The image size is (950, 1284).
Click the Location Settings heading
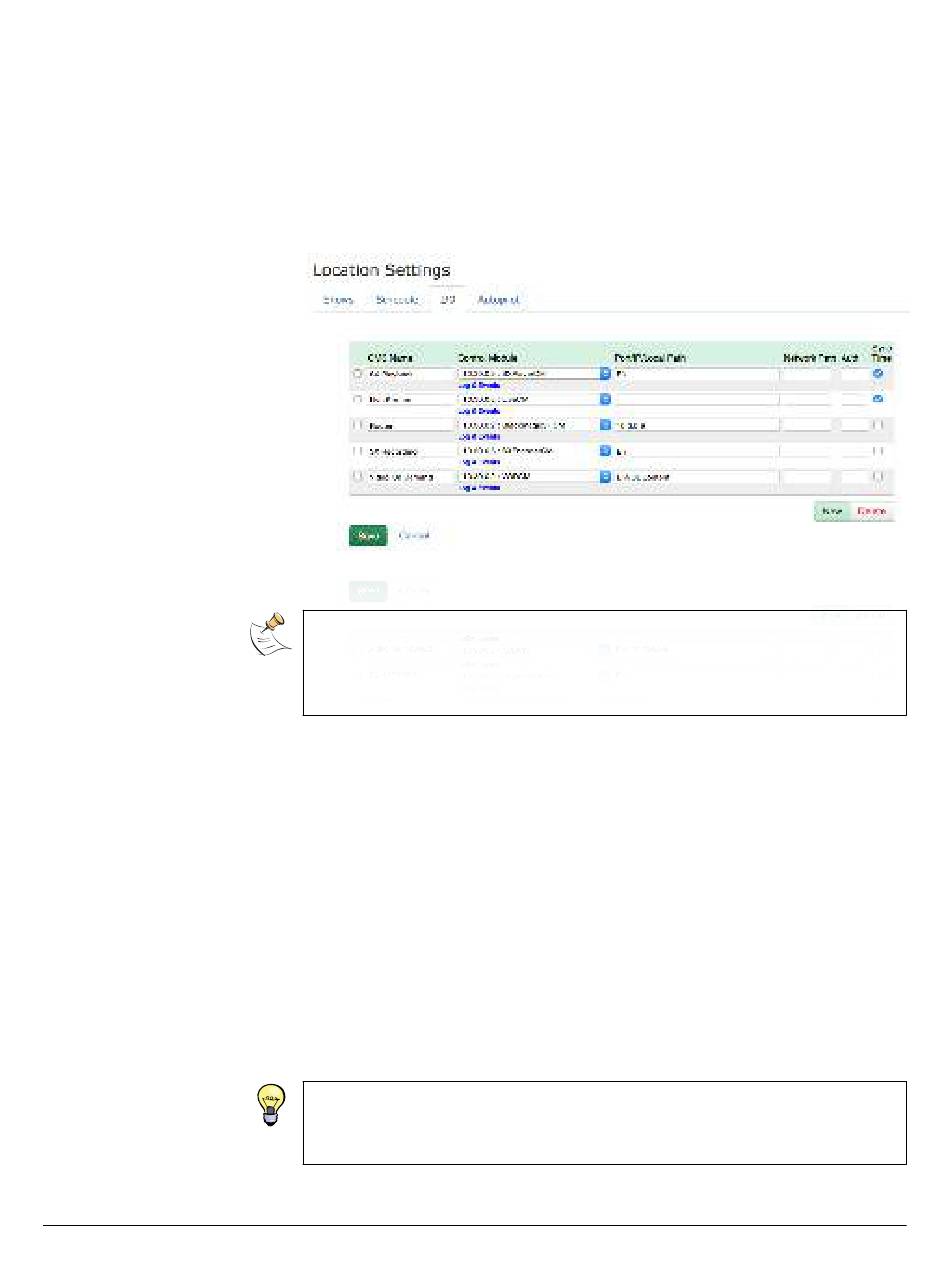coord(382,270)
